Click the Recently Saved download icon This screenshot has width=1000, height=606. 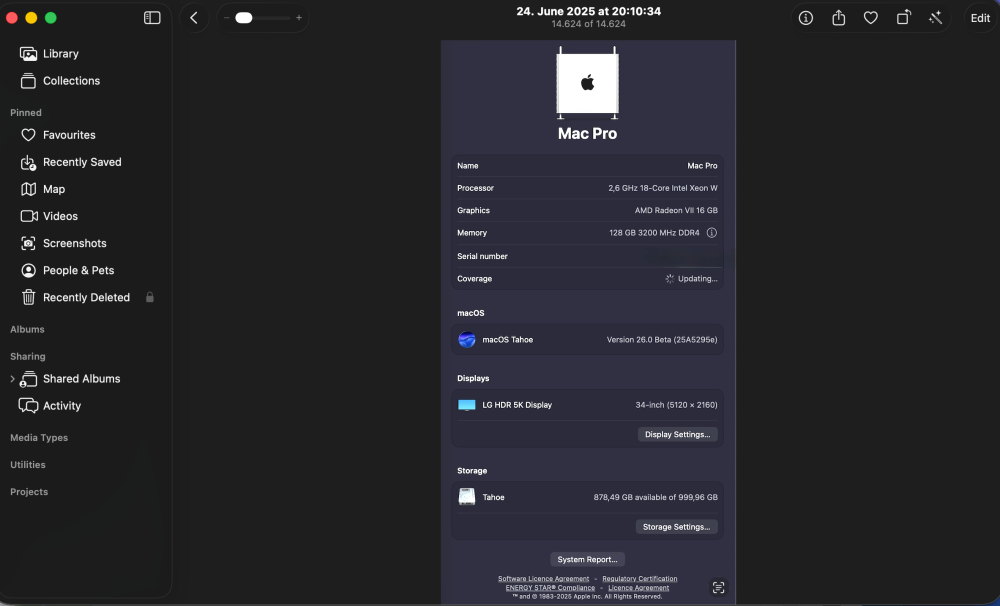28,163
